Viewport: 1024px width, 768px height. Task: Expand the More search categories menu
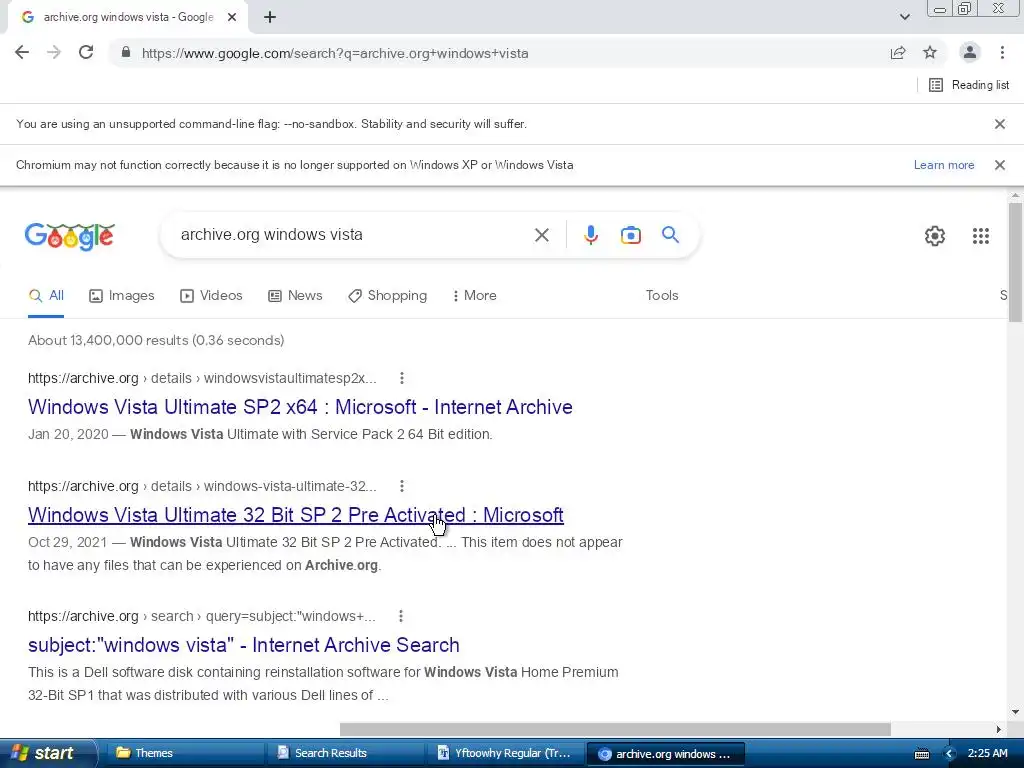(475, 296)
